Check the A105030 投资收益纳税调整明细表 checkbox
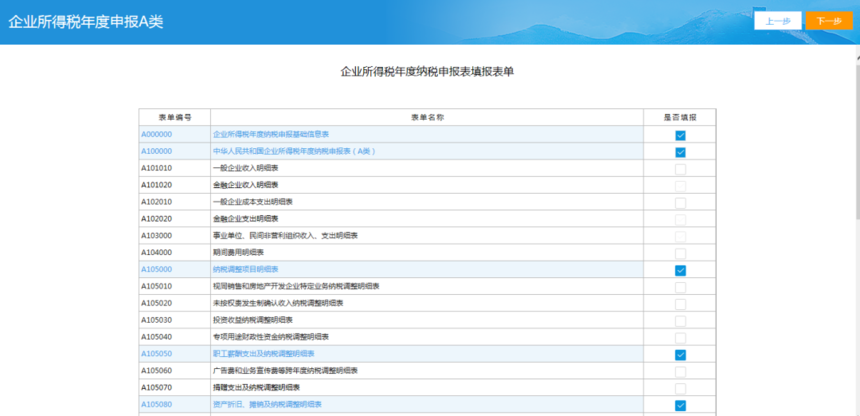This screenshot has width=860, height=416. 680,321
